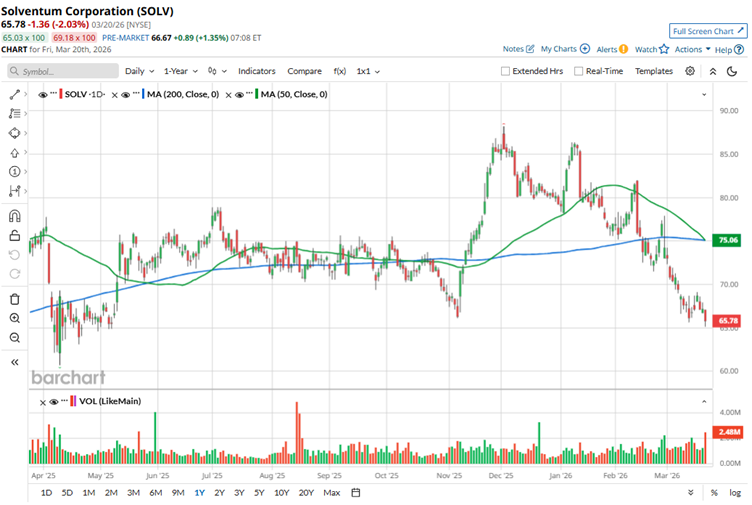752x505 pixels.
Task: Toggle log scale button
Action: [x=735, y=493]
